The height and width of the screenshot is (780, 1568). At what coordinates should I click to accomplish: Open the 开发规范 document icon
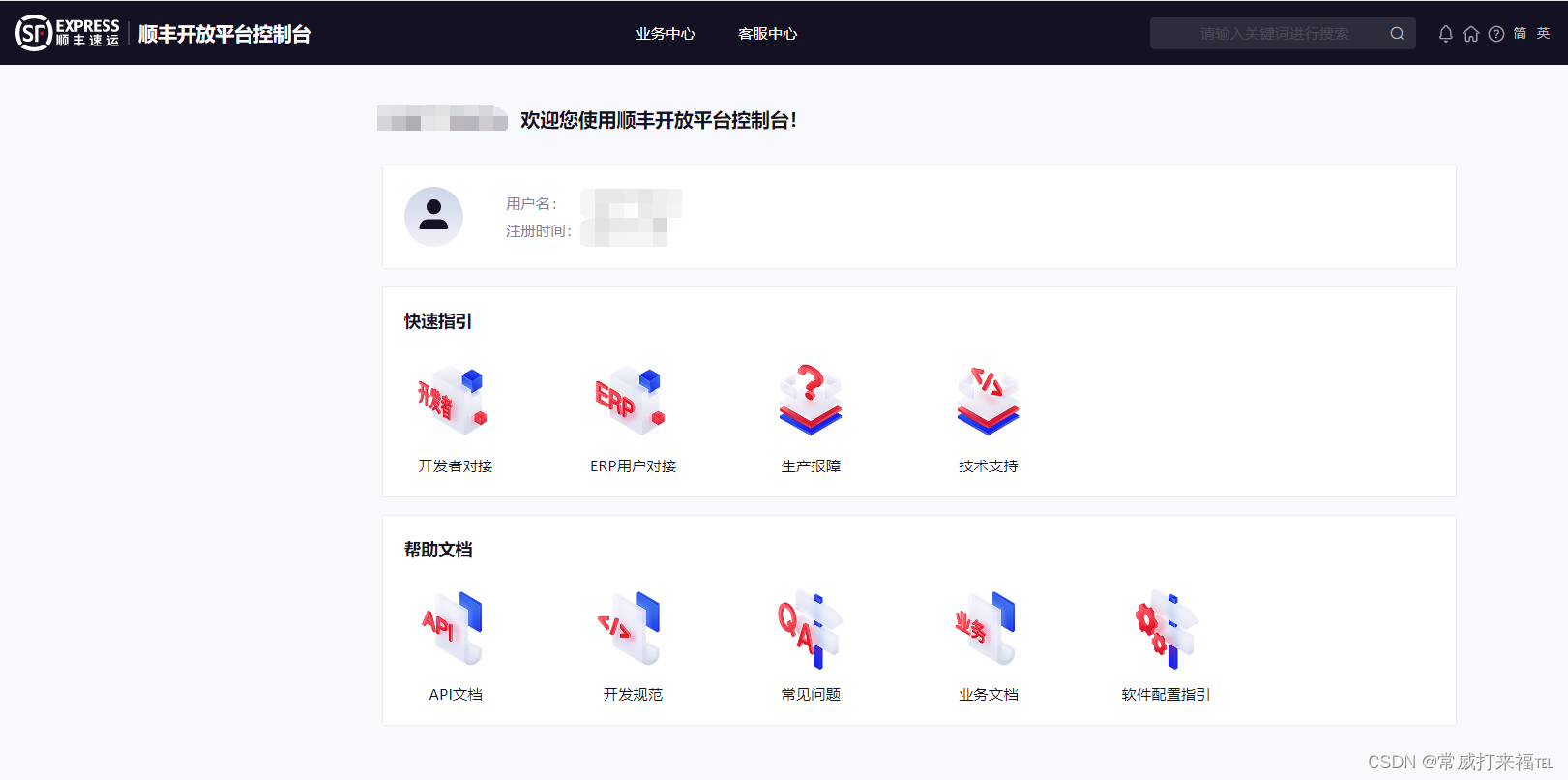tap(631, 628)
